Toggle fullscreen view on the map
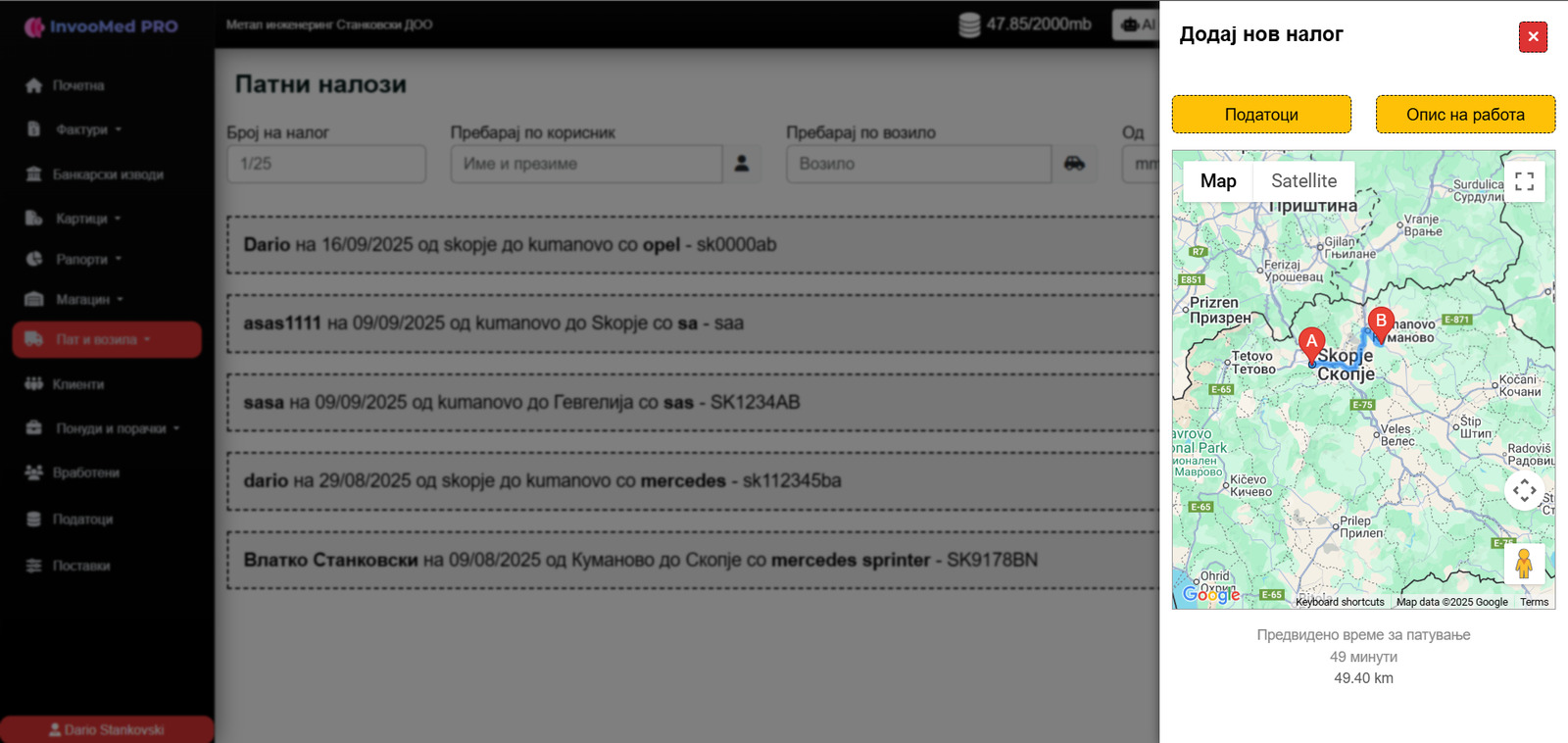This screenshot has width=1568, height=743. pos(1524,181)
